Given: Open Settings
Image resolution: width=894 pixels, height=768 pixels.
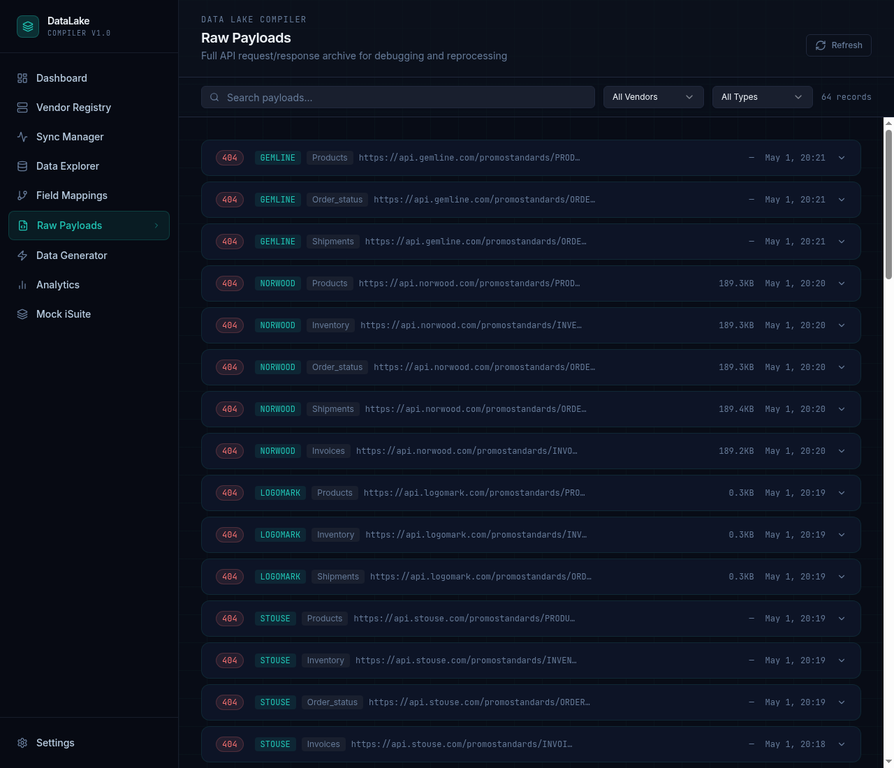Looking at the screenshot, I should [x=89, y=743].
